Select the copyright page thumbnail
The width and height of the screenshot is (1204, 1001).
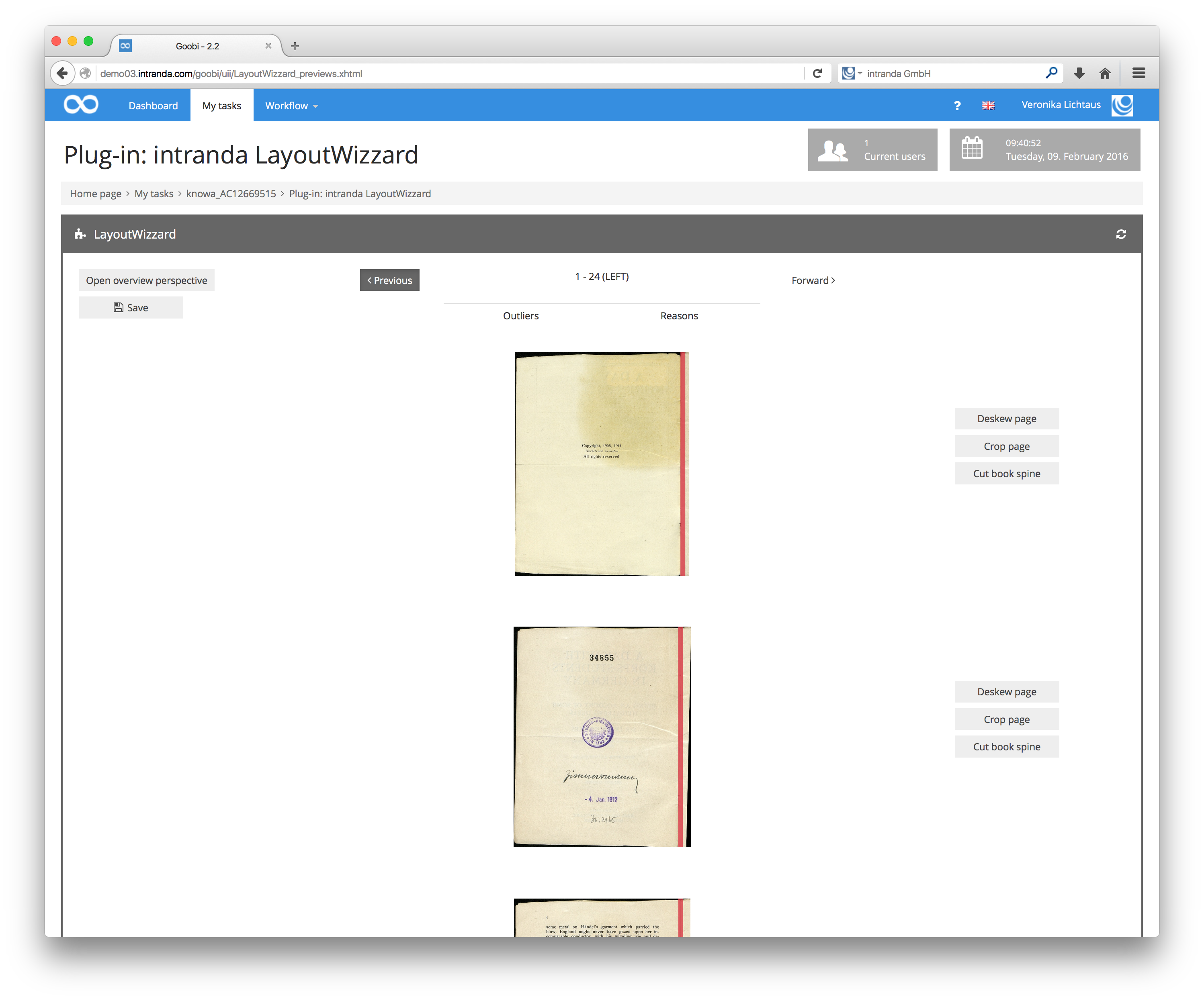(x=602, y=464)
